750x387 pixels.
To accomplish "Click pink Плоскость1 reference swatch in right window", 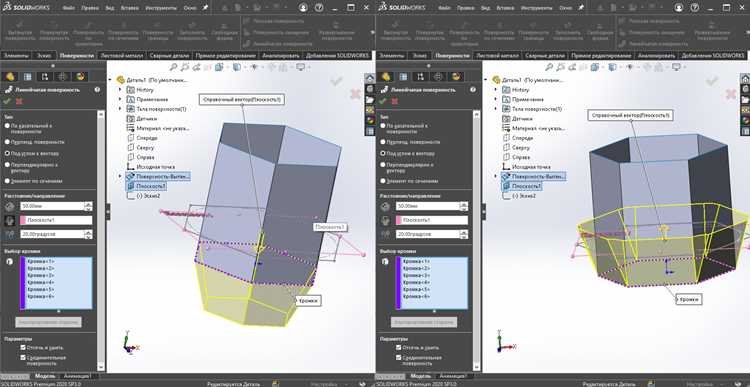I will coord(398,221).
